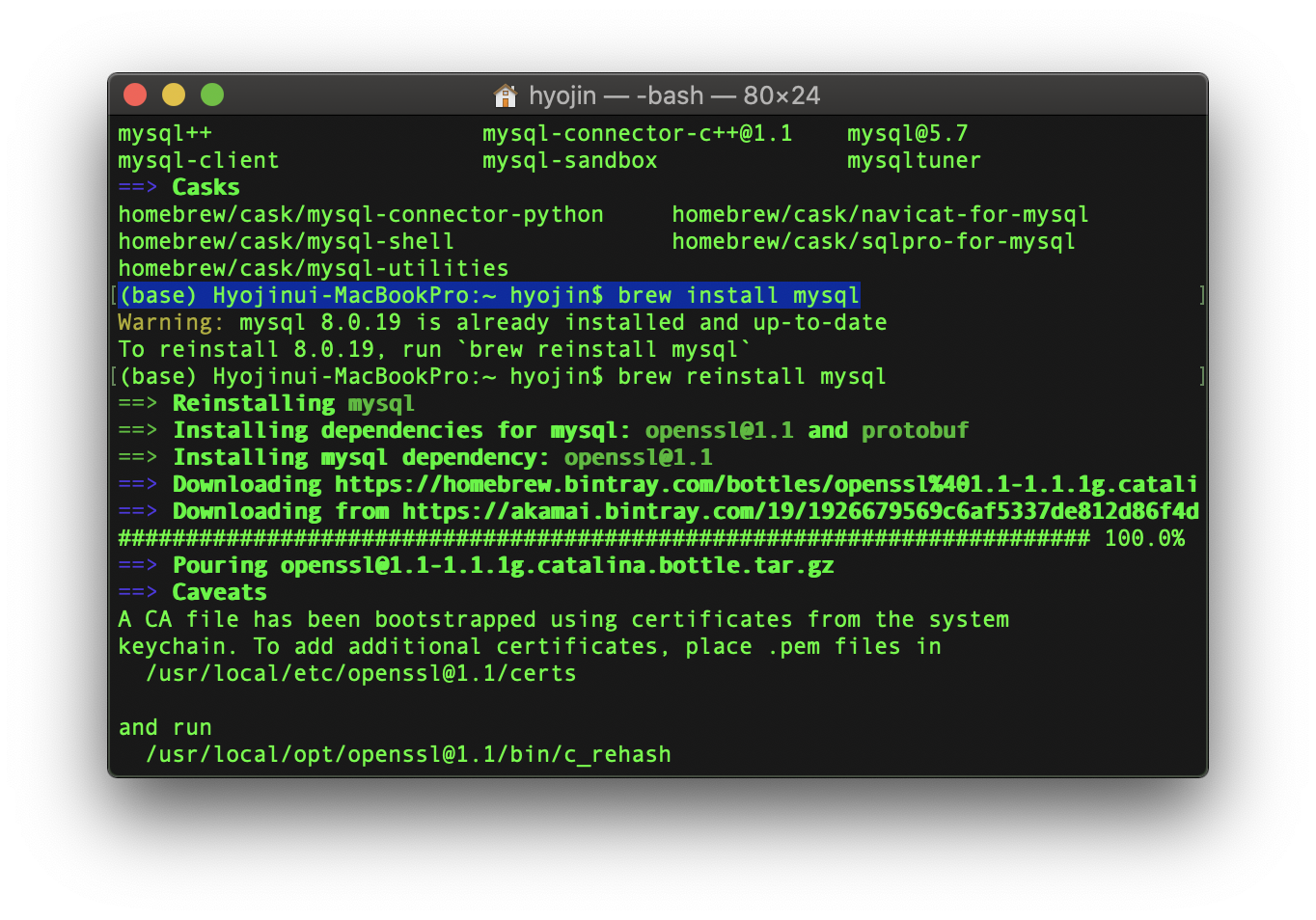Click the 'mysql-sandbox' formula name
1316x920 pixels.
point(570,160)
